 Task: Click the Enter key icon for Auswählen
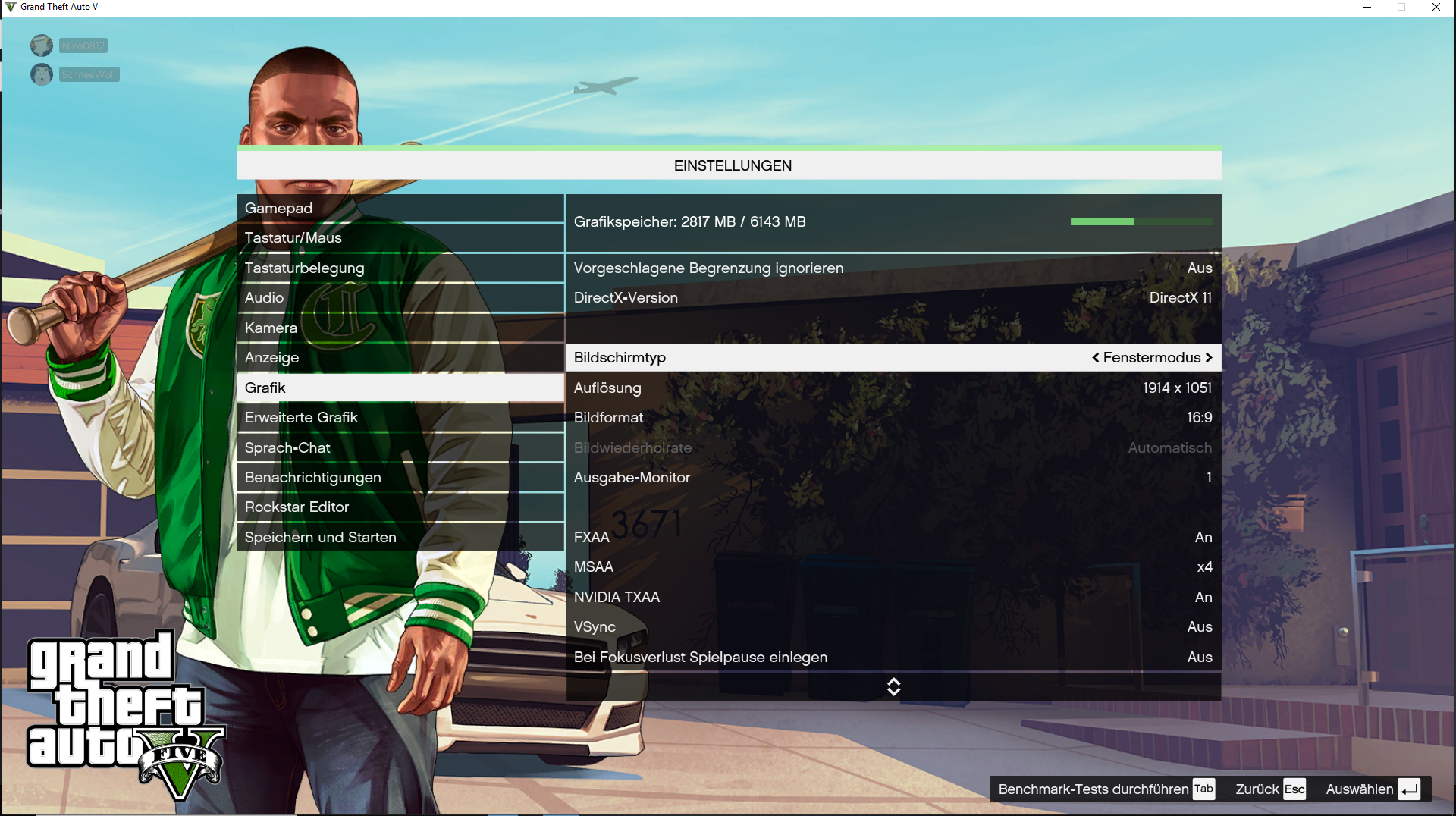(x=1409, y=789)
